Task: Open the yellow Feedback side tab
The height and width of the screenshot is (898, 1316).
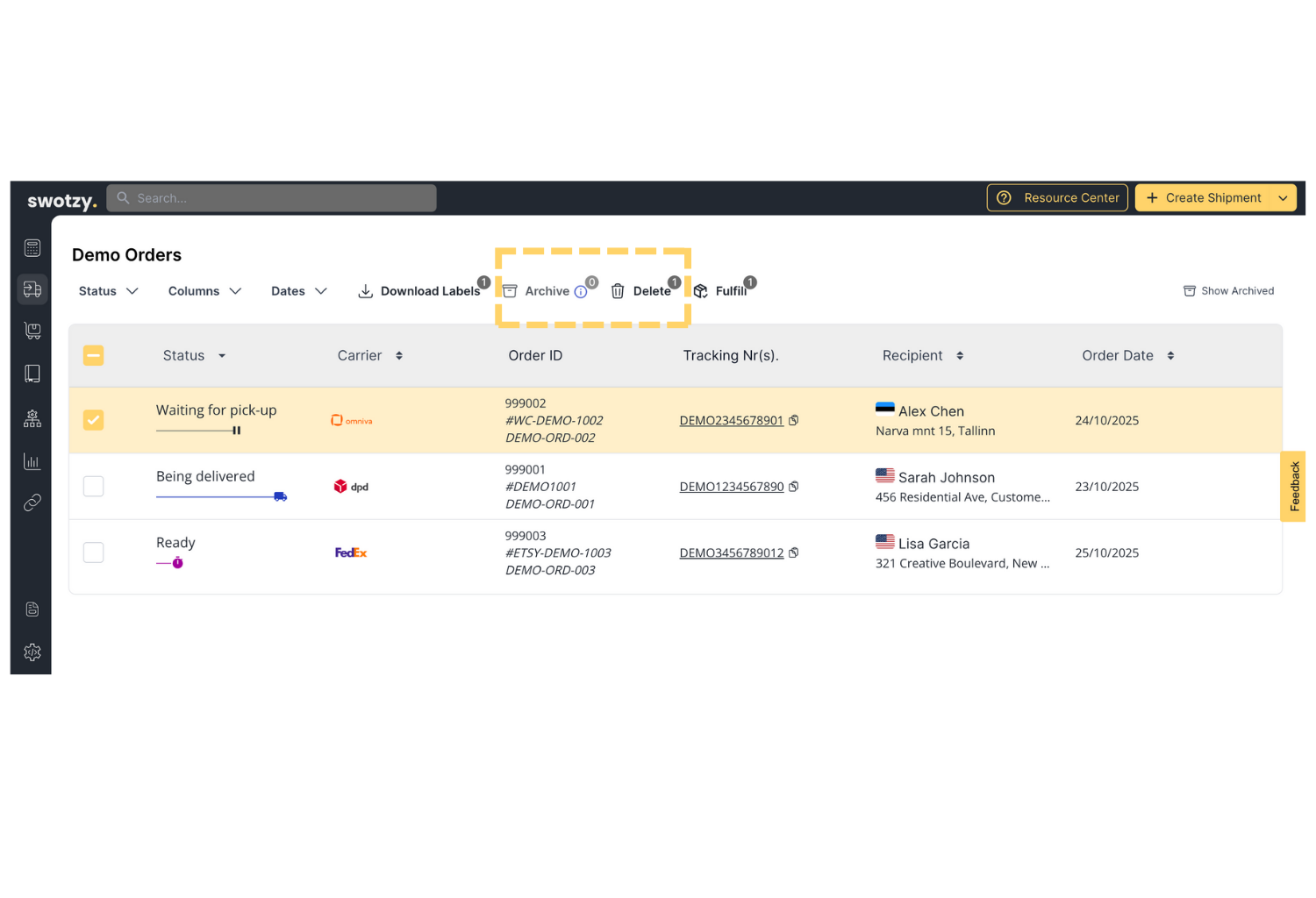Action: point(1294,487)
